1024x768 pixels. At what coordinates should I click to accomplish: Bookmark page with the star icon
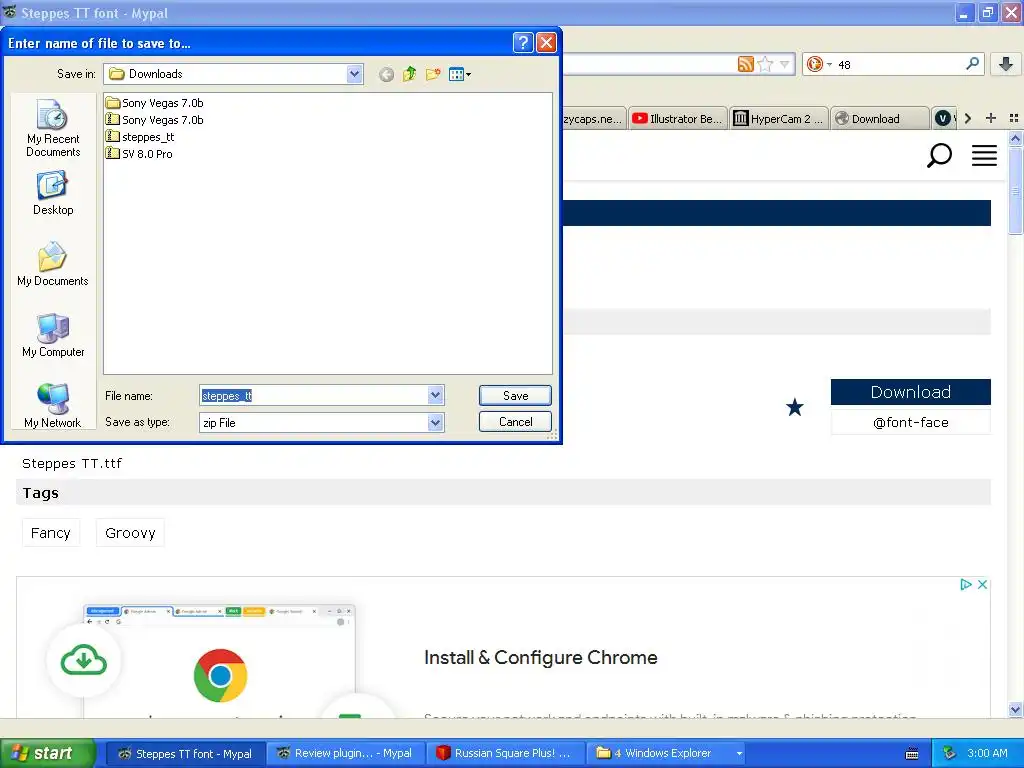(x=766, y=64)
